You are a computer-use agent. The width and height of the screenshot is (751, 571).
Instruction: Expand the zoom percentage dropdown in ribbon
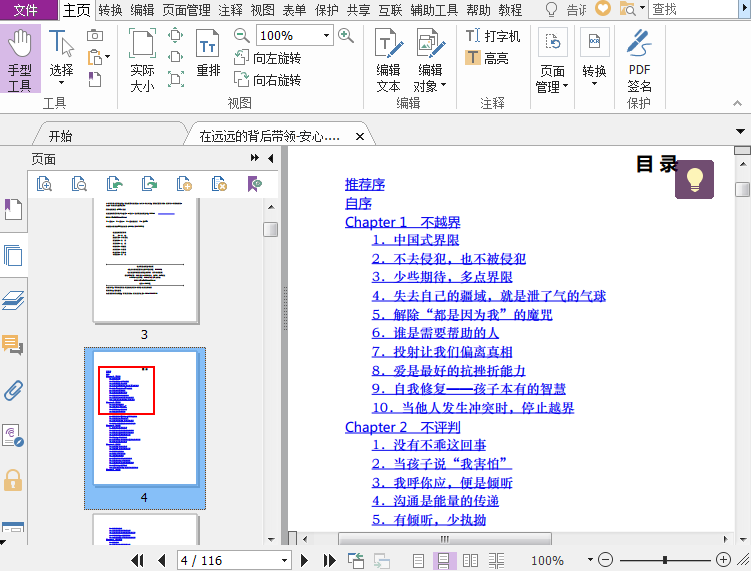pos(326,35)
